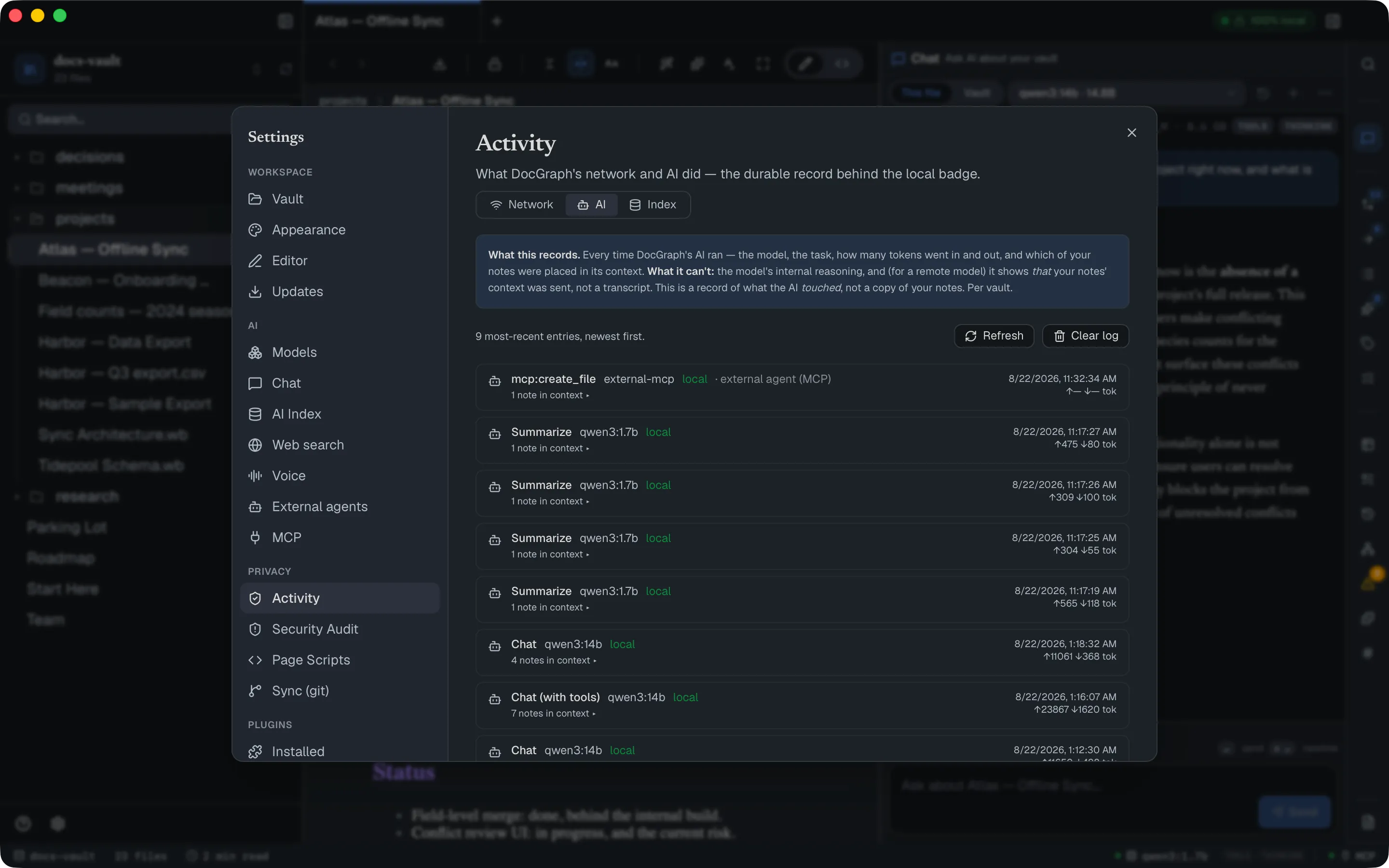
Task: Expand 7 notes in context for Chat (with tools)
Action: [x=553, y=714]
